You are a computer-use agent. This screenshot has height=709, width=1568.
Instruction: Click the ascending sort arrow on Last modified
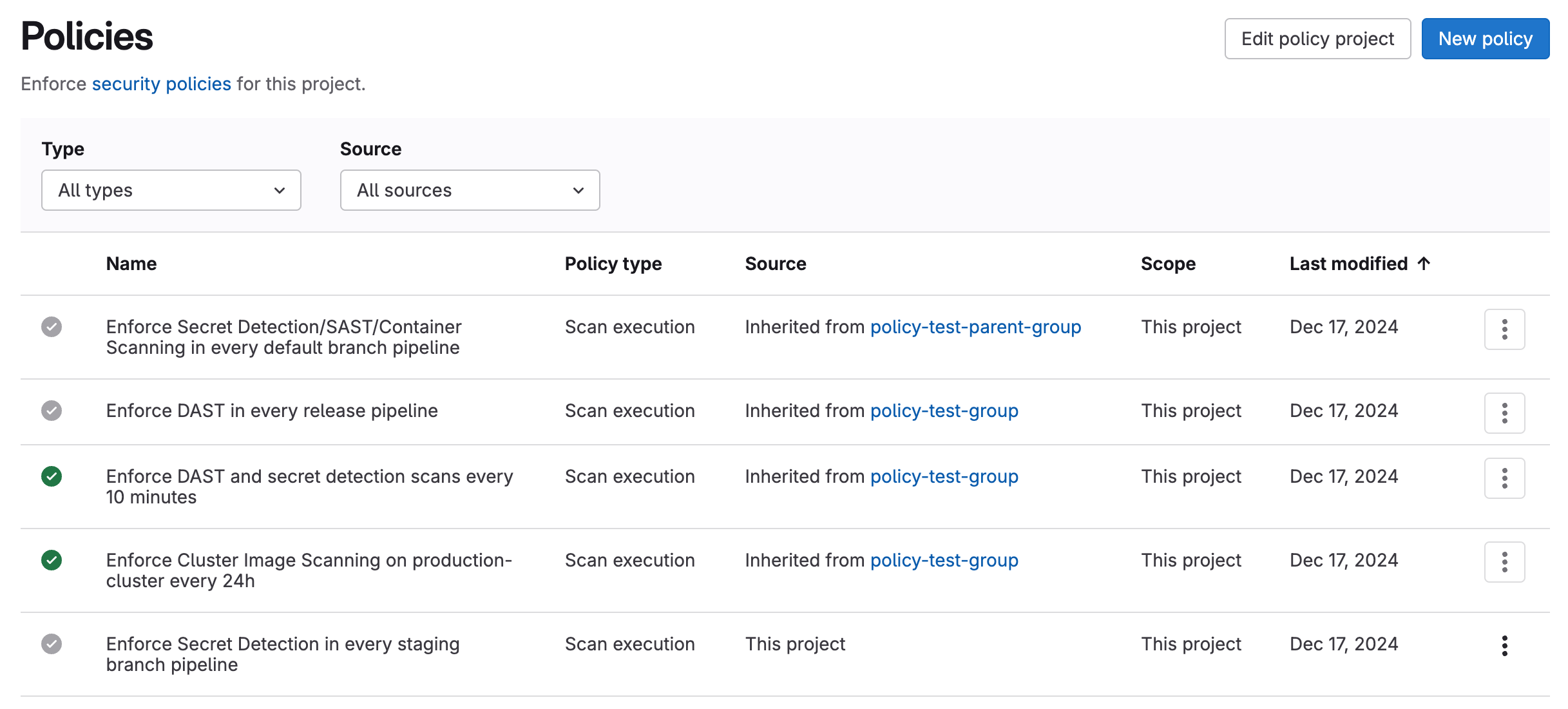[1422, 263]
